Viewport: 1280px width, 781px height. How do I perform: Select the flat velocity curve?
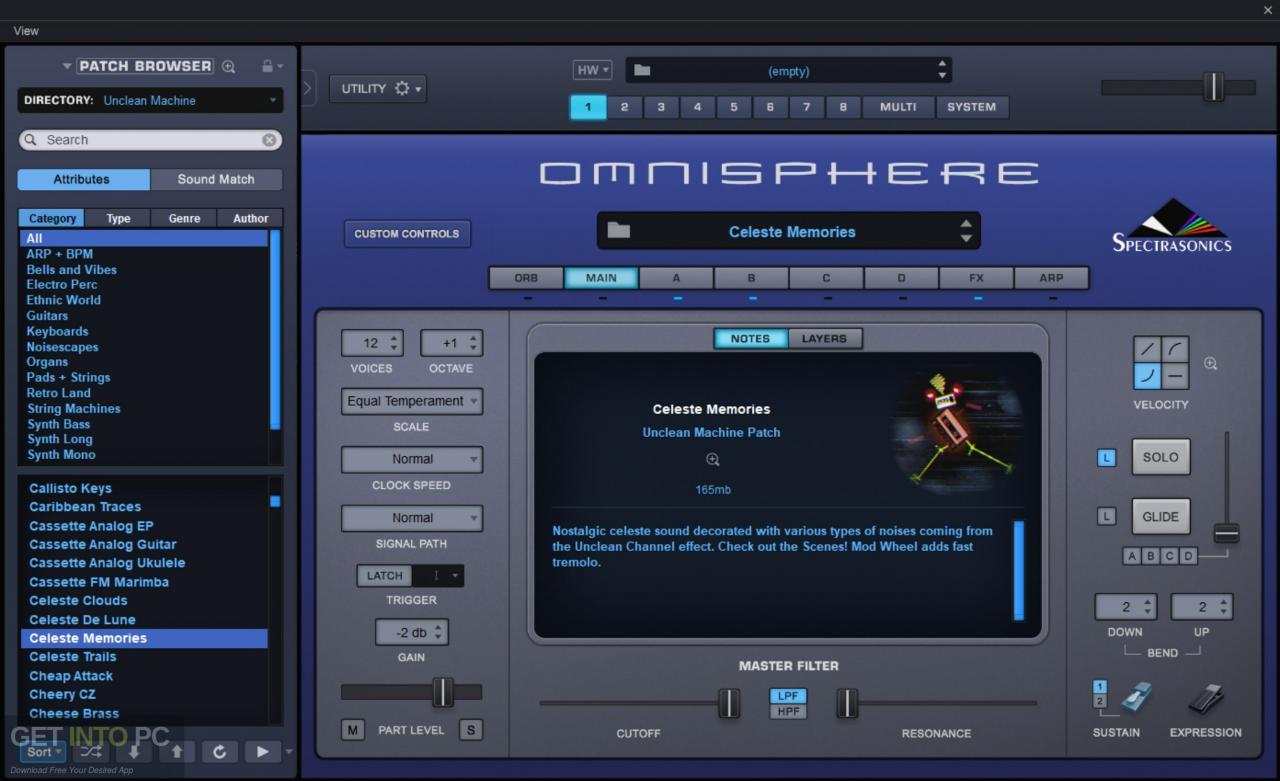tap(1175, 377)
